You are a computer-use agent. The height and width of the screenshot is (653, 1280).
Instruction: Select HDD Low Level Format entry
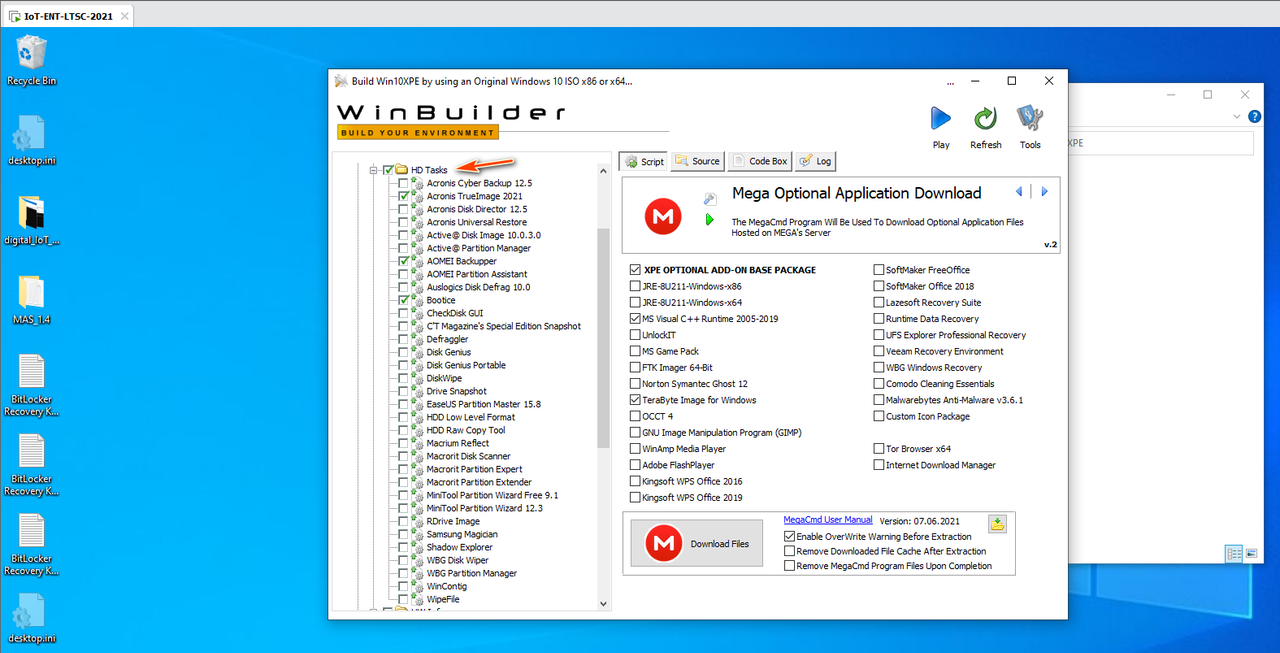pyautogui.click(x=471, y=417)
